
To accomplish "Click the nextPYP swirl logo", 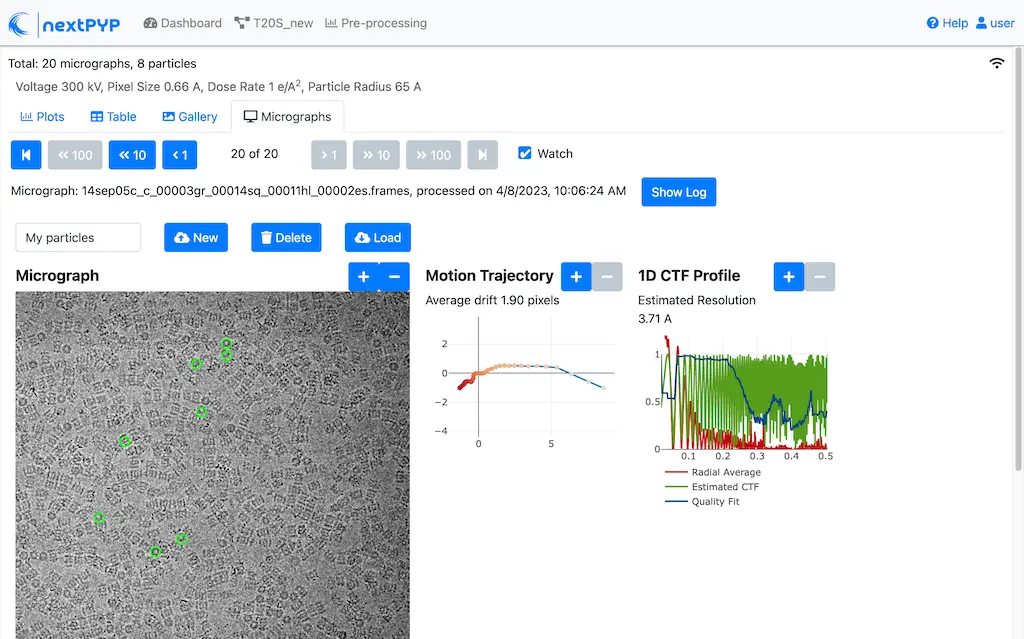I will tap(20, 23).
